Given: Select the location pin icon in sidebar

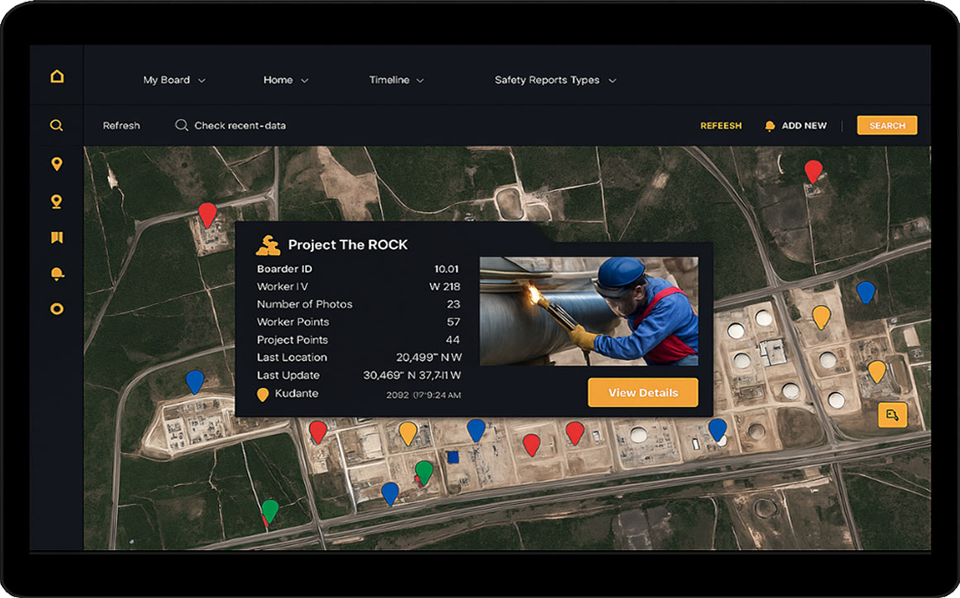Looking at the screenshot, I should (57, 164).
